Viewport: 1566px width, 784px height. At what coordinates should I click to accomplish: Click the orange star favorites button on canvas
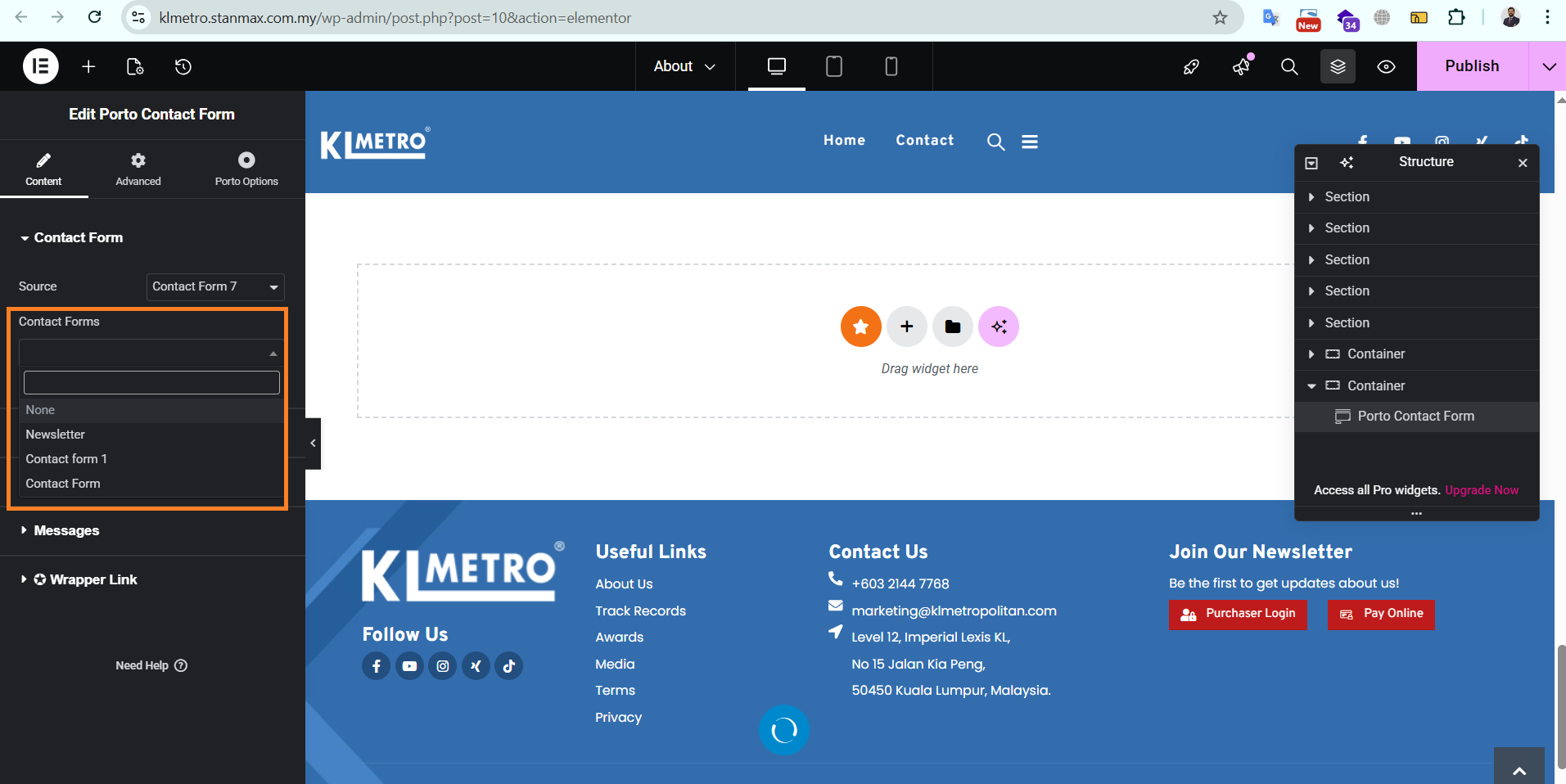(860, 327)
